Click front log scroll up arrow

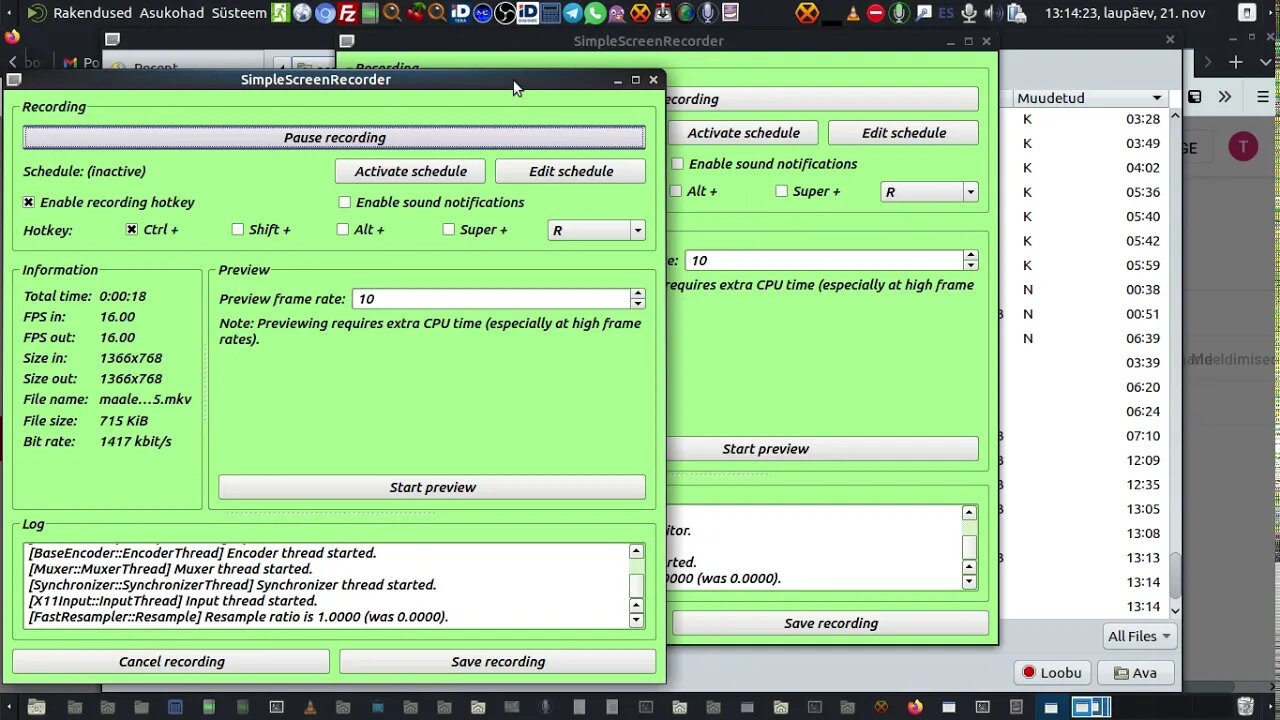tap(636, 551)
